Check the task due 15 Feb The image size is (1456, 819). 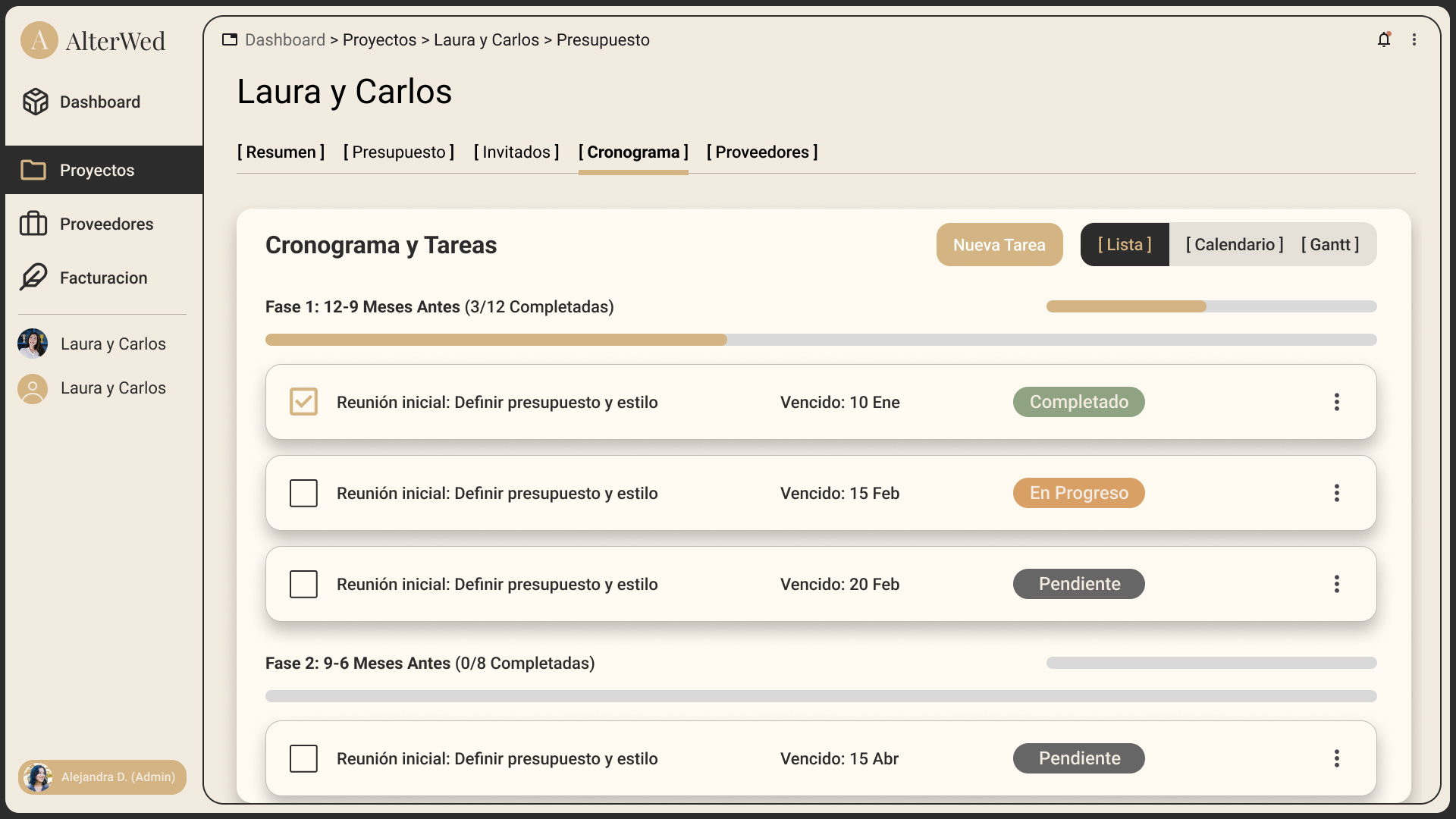click(303, 493)
